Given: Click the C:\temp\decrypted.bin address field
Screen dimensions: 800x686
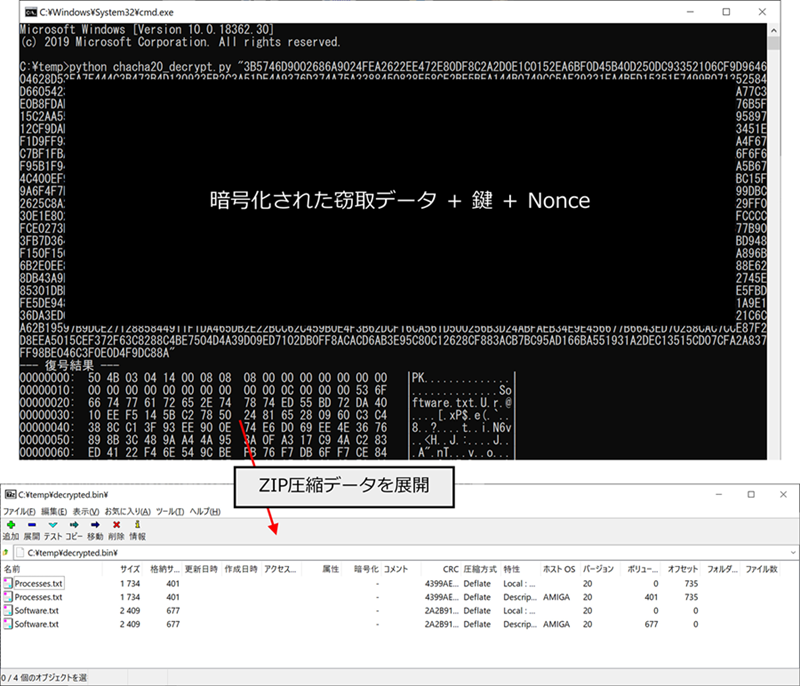Looking at the screenshot, I should click(x=401, y=552).
